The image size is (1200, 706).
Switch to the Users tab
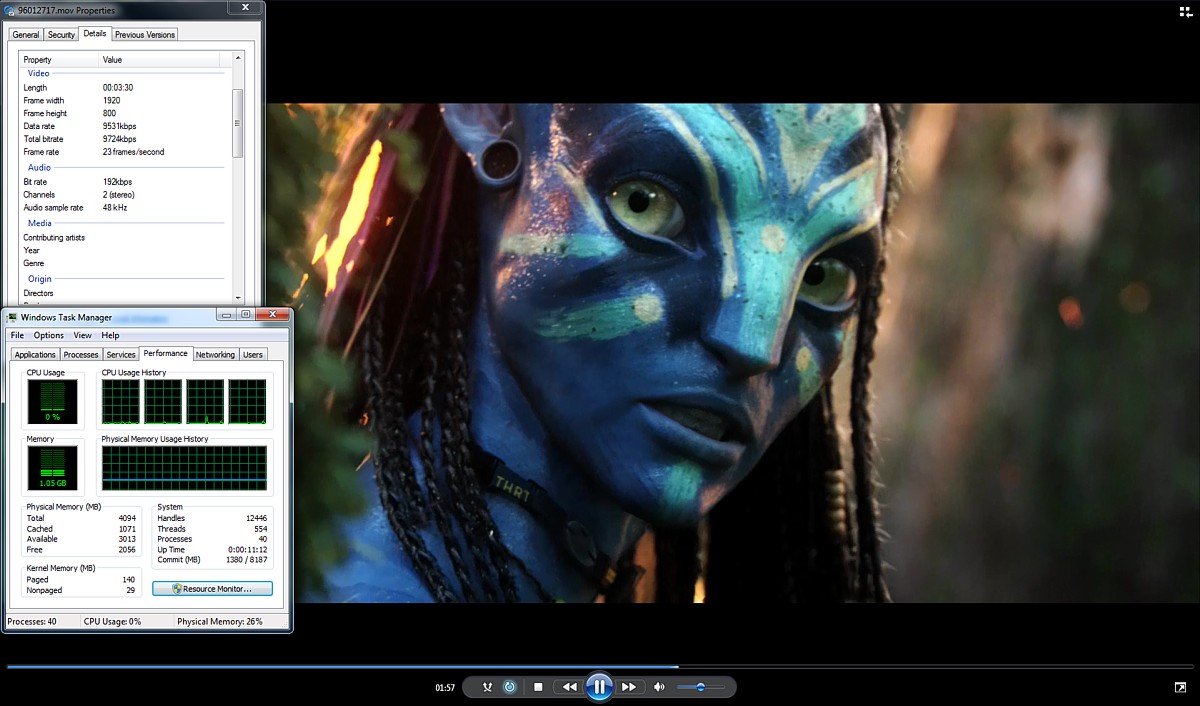point(253,355)
